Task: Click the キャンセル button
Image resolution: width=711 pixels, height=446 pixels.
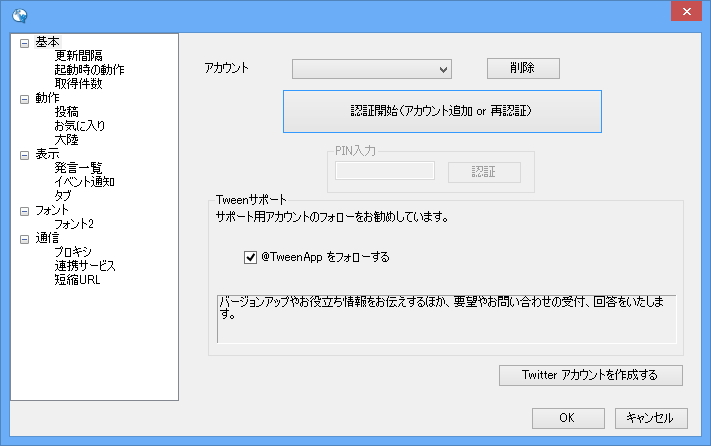Action: tap(651, 418)
